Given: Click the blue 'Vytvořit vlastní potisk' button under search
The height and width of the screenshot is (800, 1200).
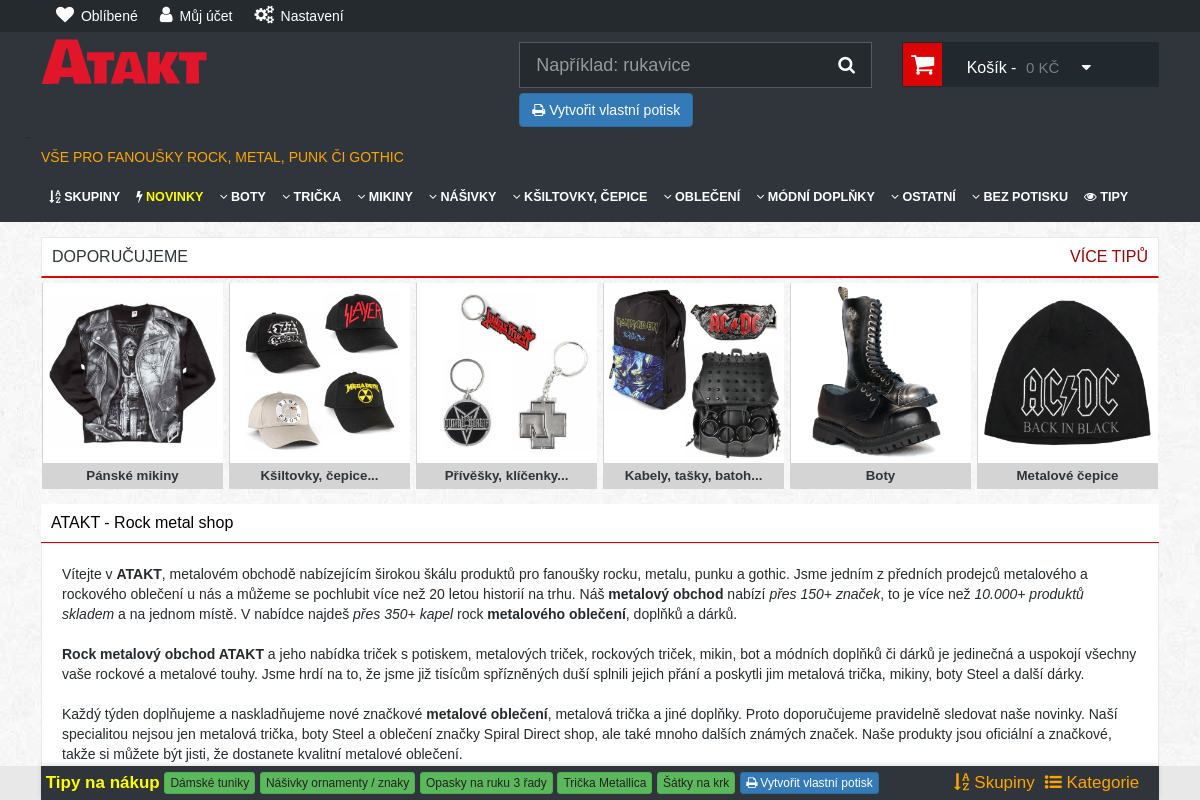Looking at the screenshot, I should 606,110.
